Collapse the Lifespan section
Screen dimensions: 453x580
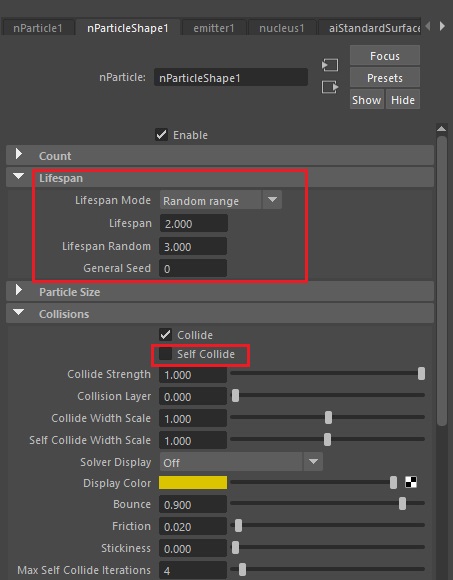point(18,176)
